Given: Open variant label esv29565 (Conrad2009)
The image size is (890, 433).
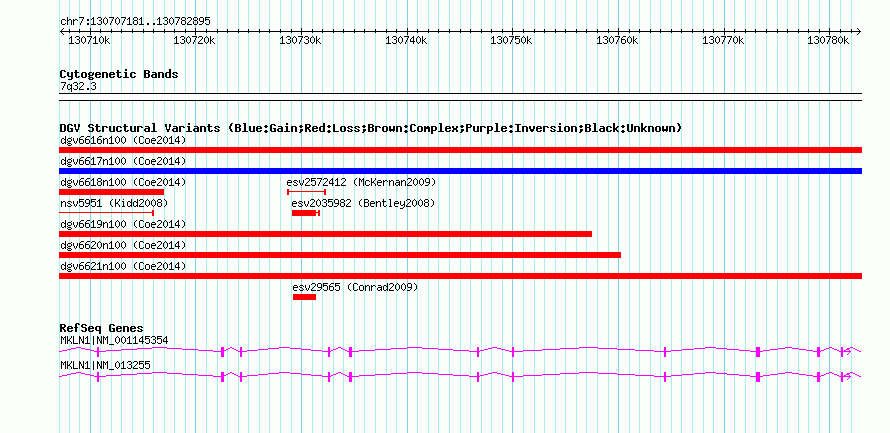Looking at the screenshot, I should (355, 287).
